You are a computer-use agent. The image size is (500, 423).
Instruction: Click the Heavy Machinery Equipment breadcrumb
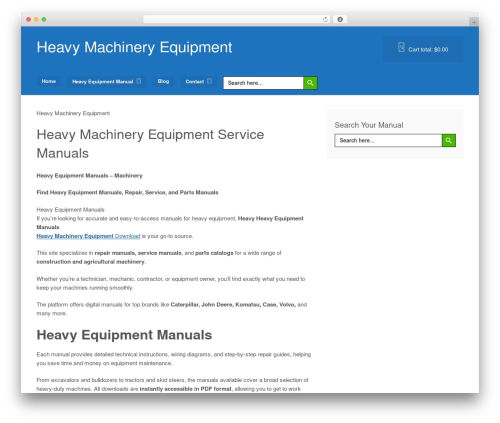pos(73,113)
